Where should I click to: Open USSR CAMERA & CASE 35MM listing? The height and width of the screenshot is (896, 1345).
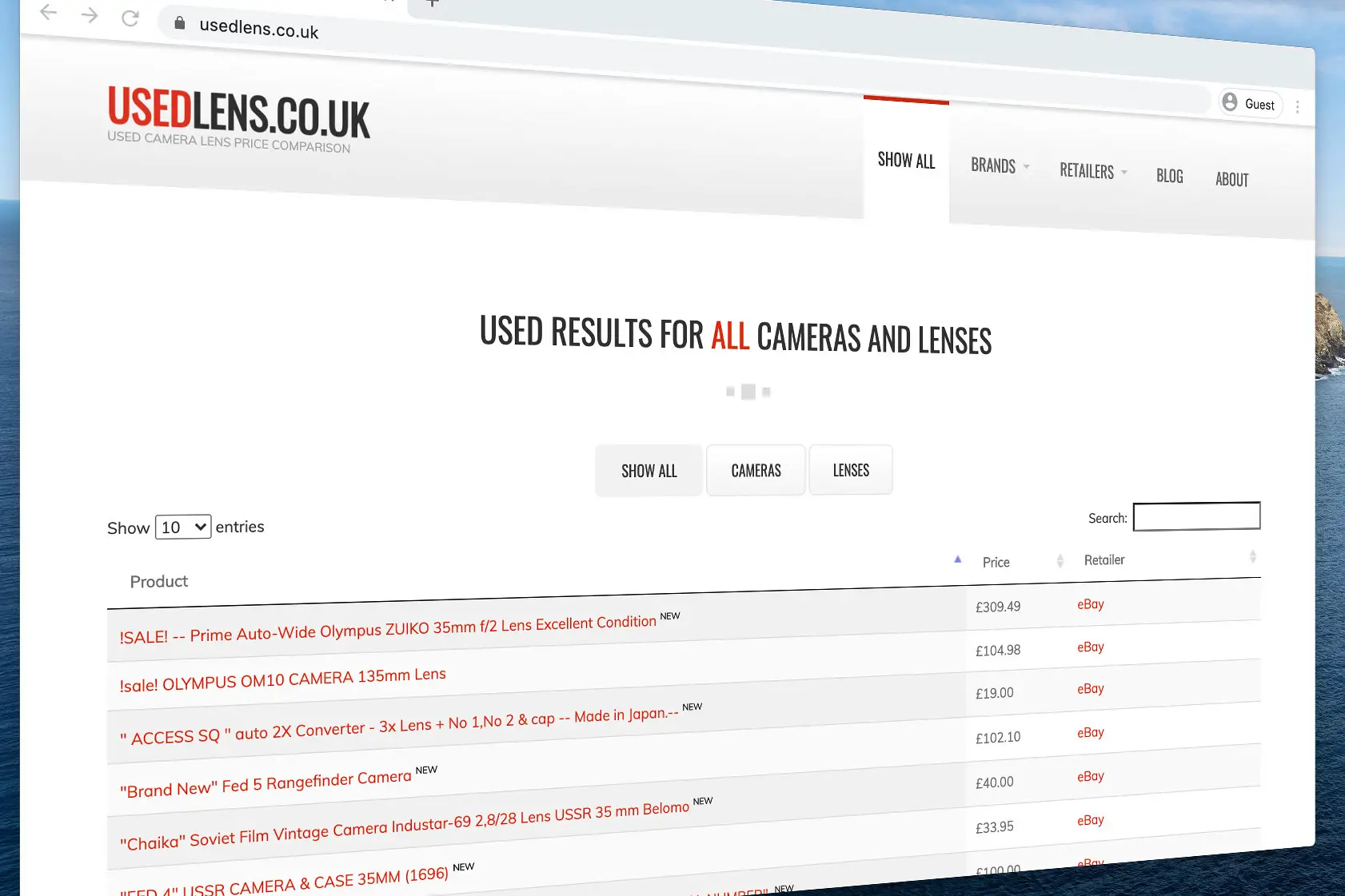tap(284, 882)
